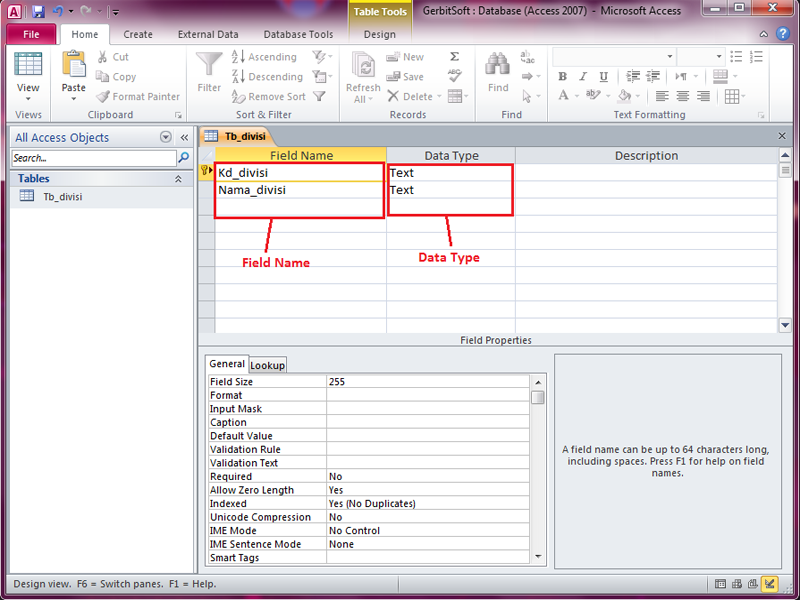
Task: Click the Spelling check icon in Records group
Action: [x=455, y=76]
